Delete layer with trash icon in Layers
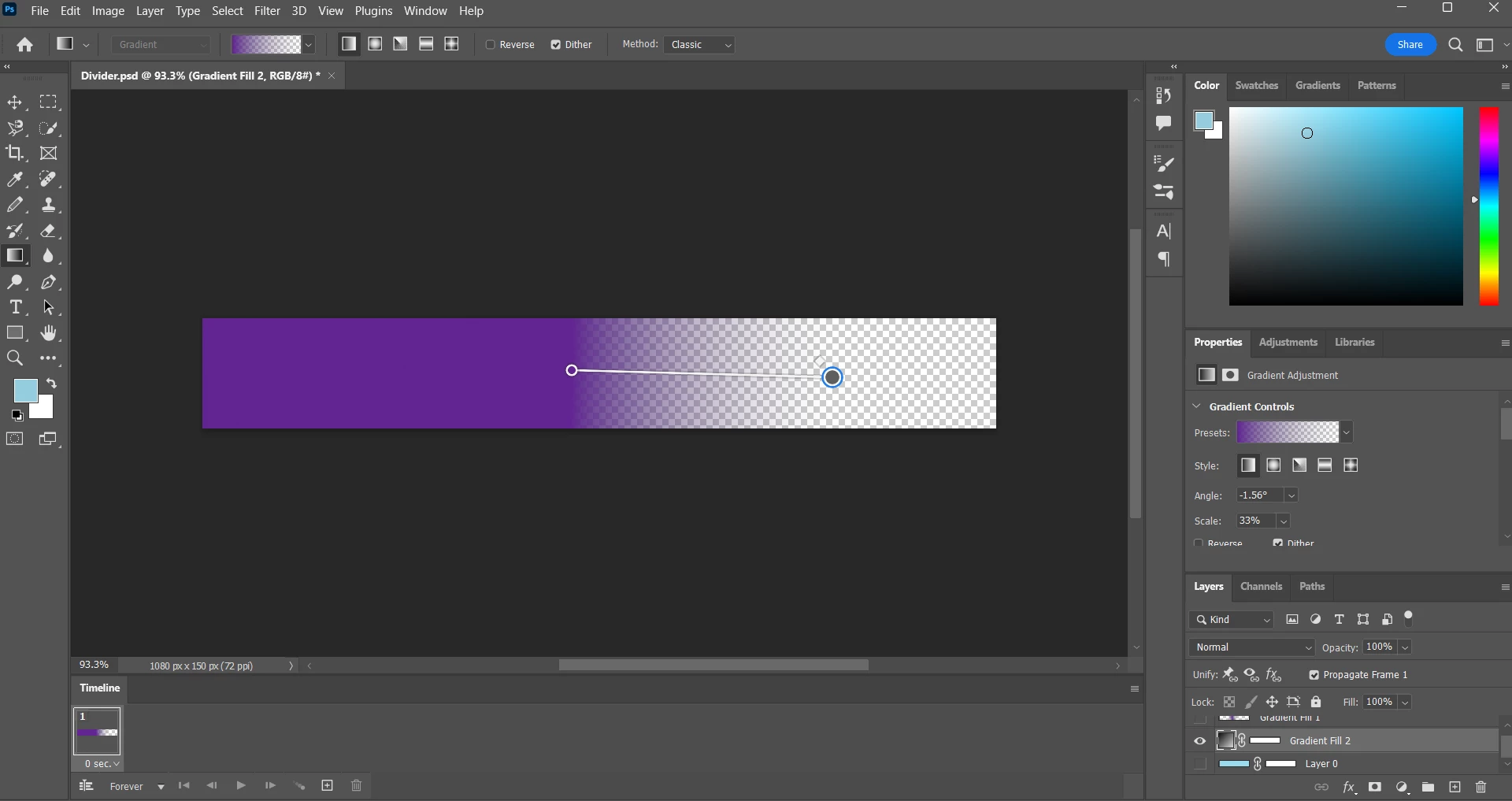Screen dimensions: 1512x801 [x=1481, y=787]
